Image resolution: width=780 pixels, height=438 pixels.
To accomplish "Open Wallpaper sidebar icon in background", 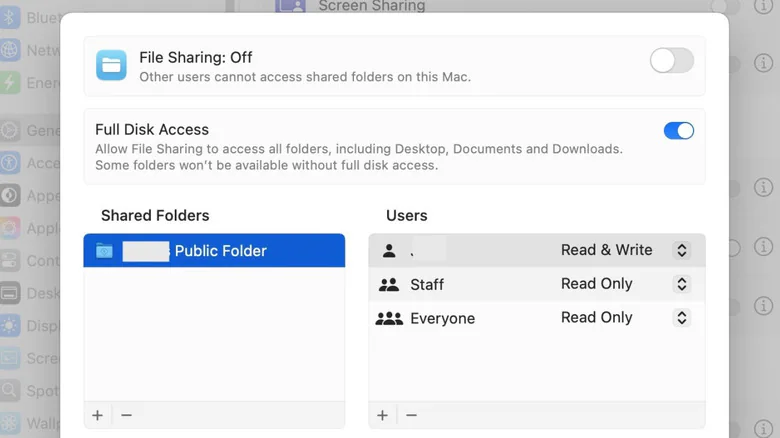I will tap(10, 423).
